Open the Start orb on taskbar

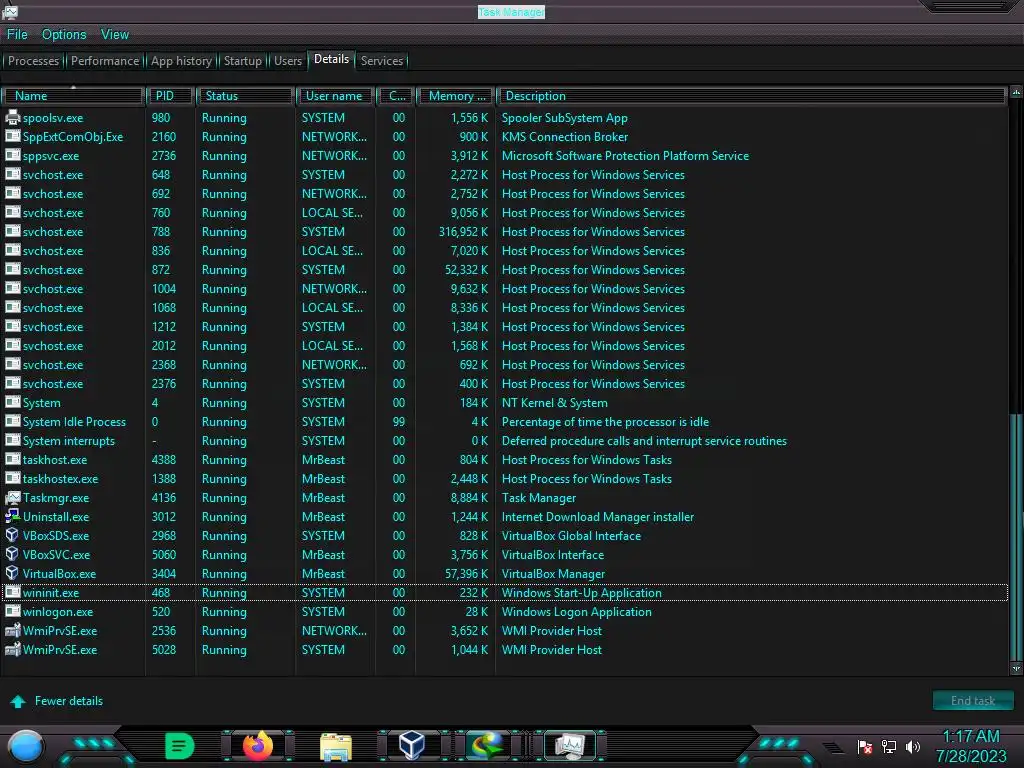pos(26,746)
